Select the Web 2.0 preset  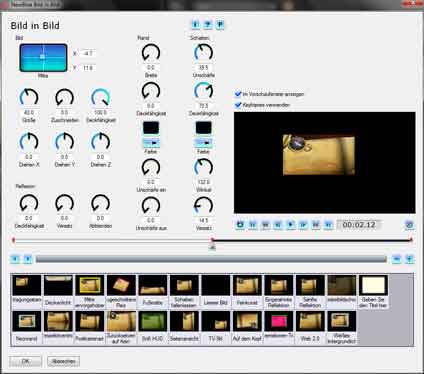(x=310, y=321)
